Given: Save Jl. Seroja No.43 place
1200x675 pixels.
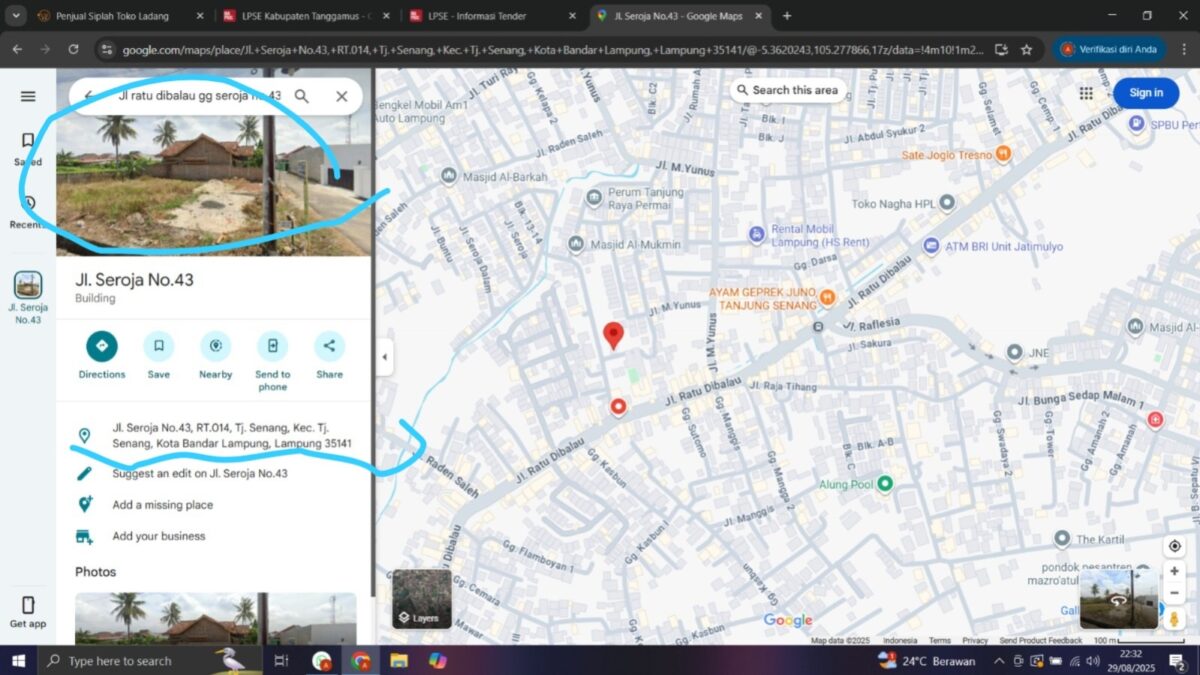Looking at the screenshot, I should tap(158, 347).
